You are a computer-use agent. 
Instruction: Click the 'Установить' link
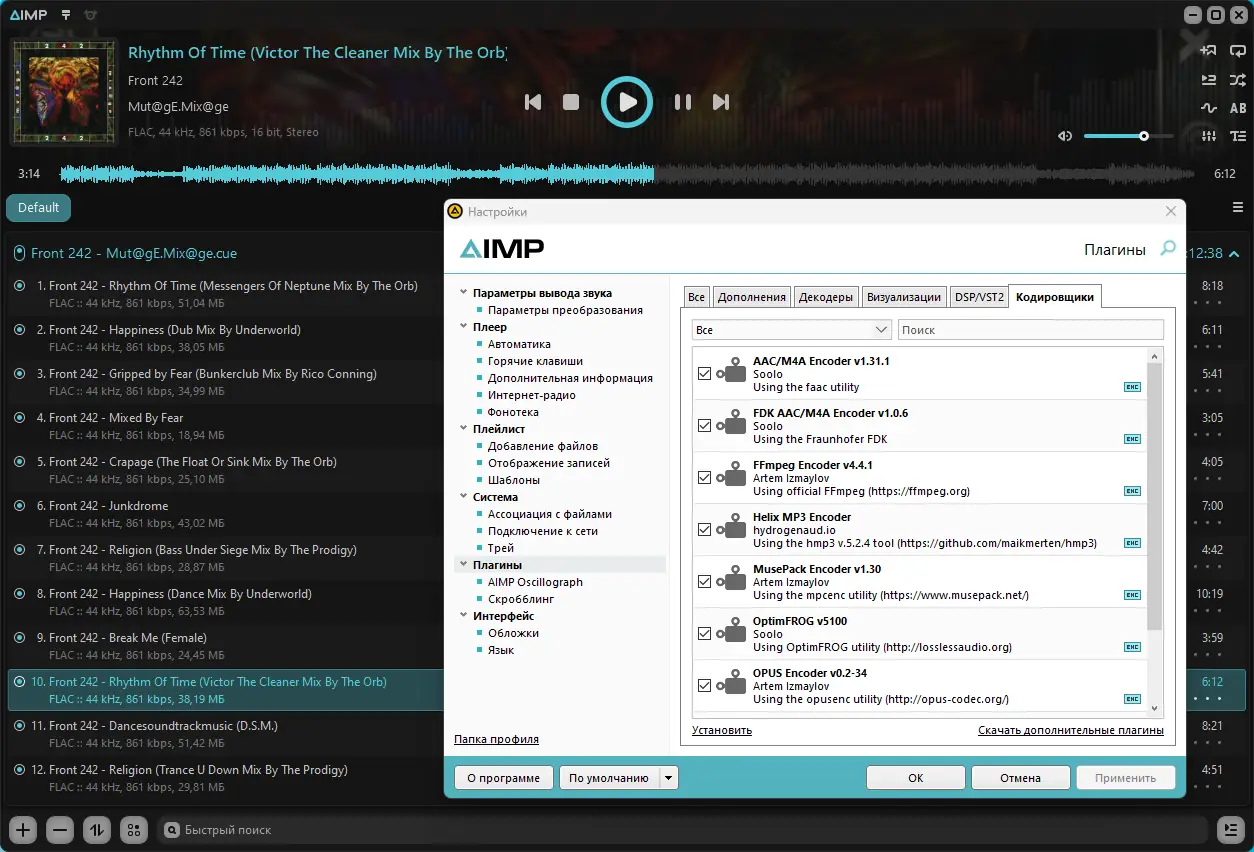click(722, 730)
